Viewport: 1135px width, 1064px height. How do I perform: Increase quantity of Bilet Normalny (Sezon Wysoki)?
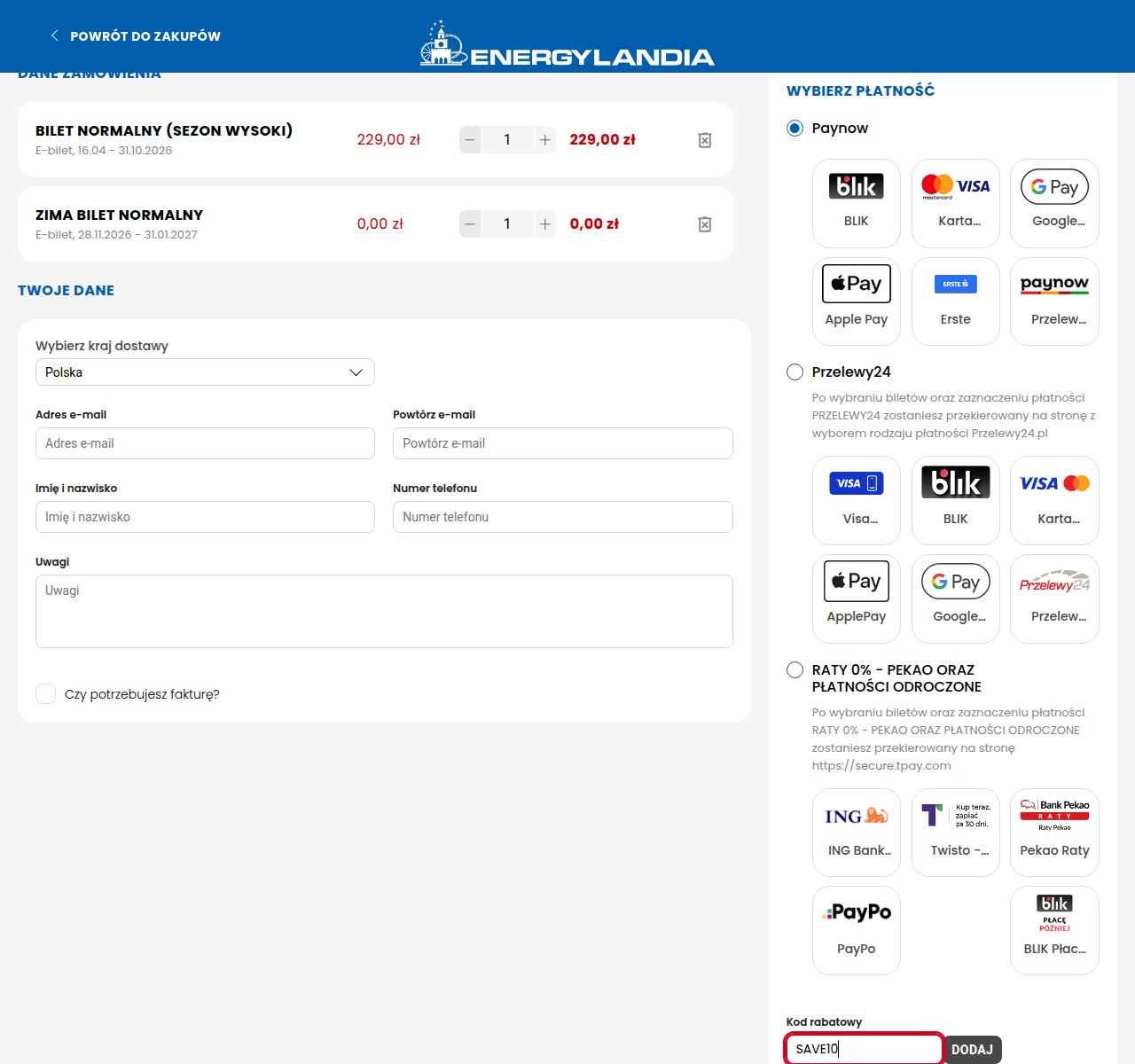[x=545, y=140]
